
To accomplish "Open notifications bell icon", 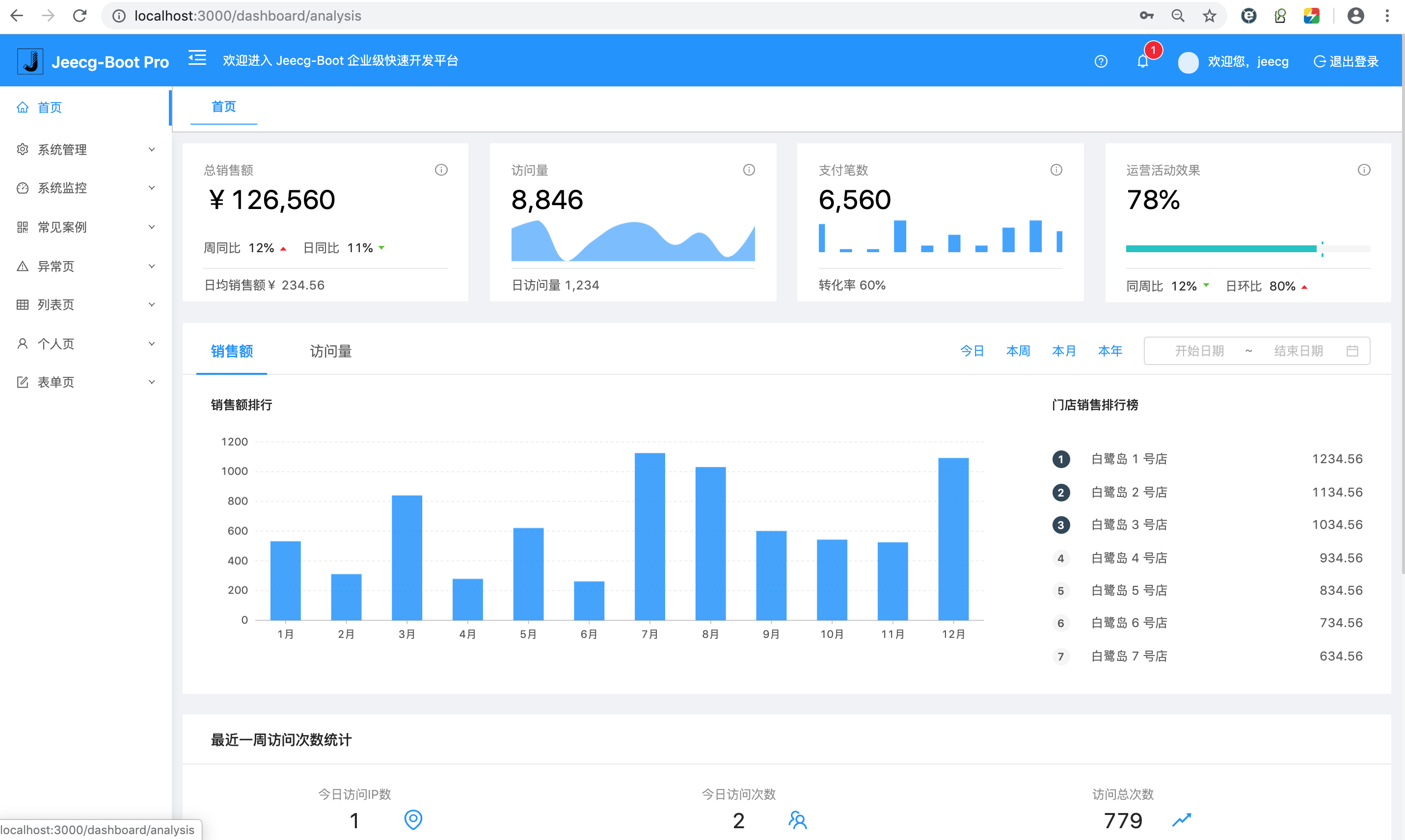I will coord(1142,62).
